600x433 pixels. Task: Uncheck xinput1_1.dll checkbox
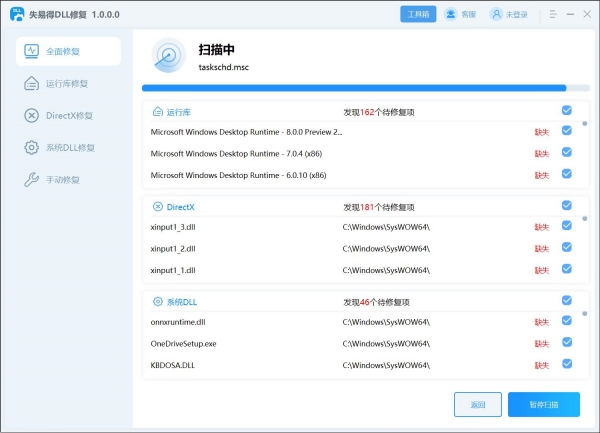click(x=567, y=269)
